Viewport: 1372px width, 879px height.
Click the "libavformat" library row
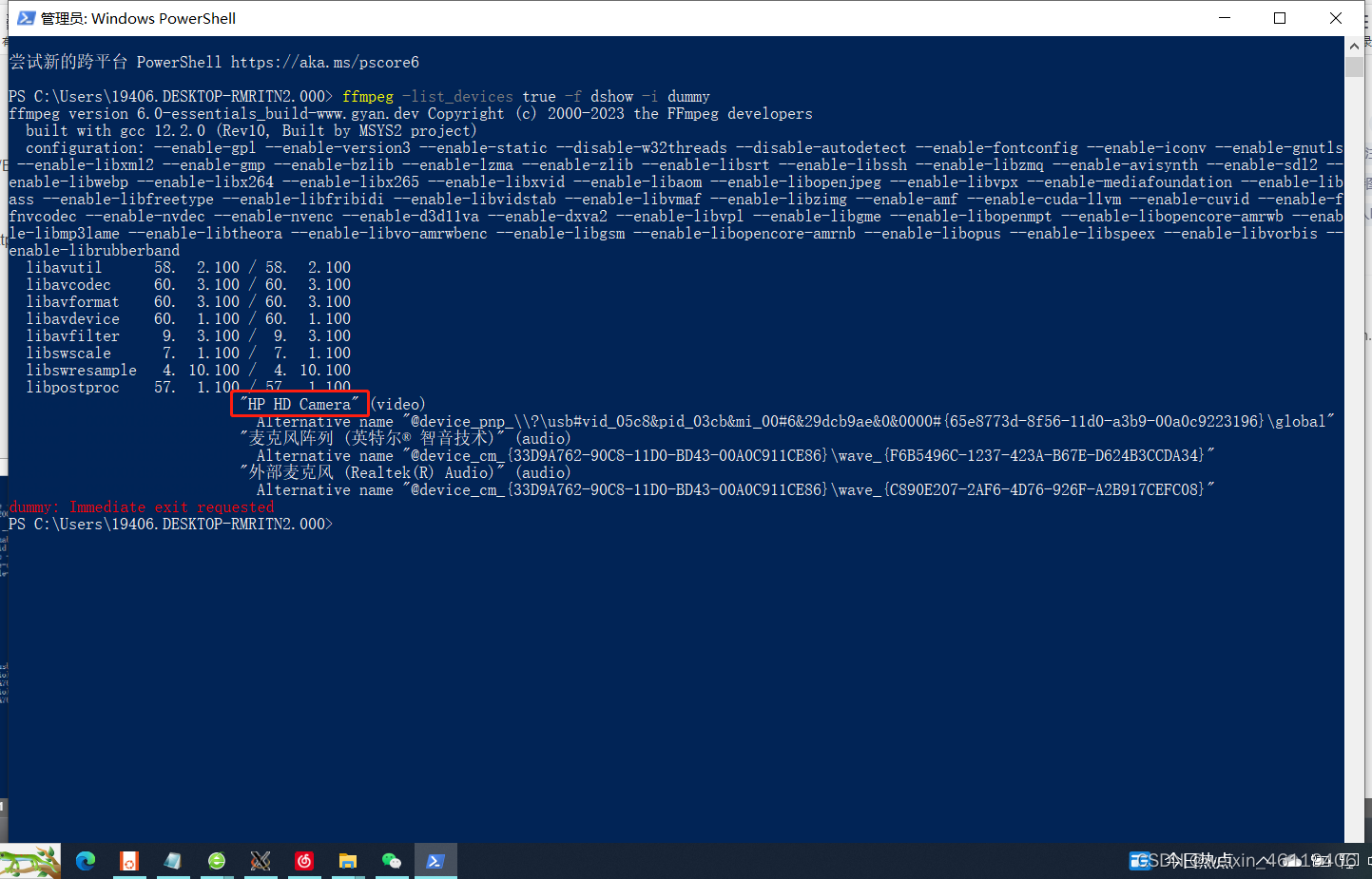[188, 302]
